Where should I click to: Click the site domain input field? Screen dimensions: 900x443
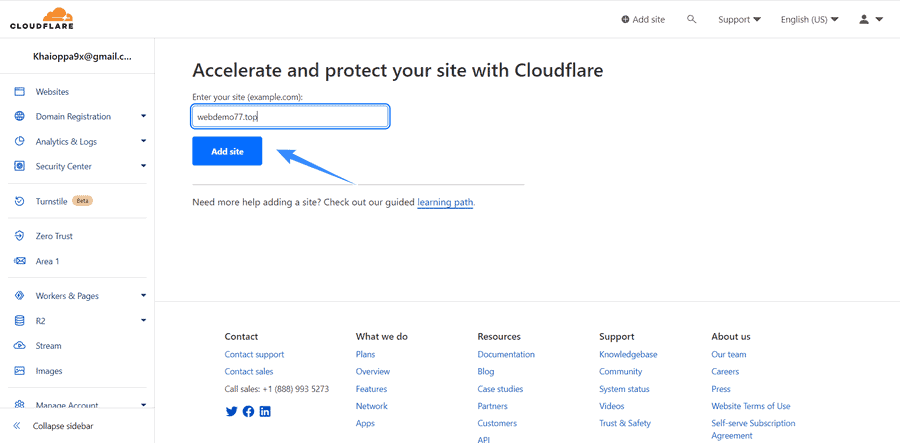(x=290, y=116)
